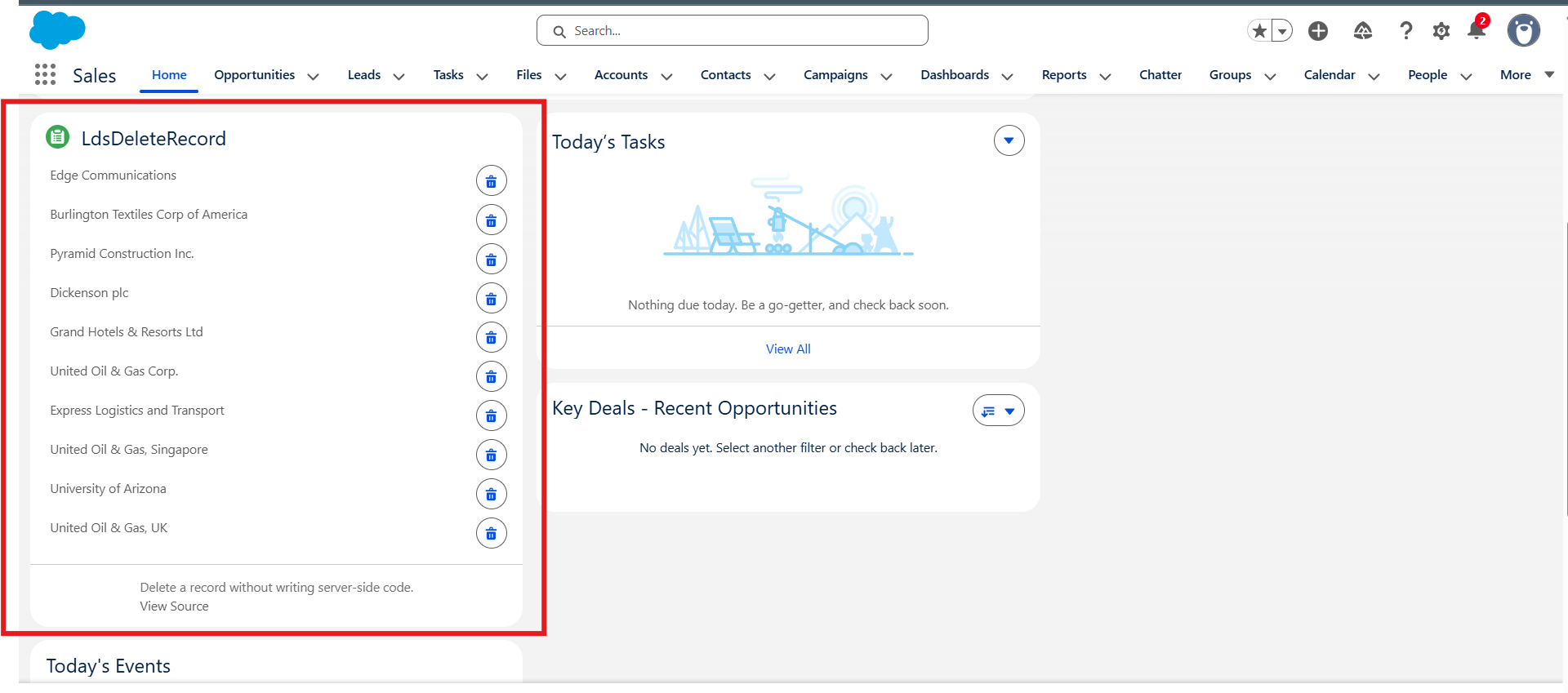Open Global Actions plus icon
1568x693 pixels.
click(1318, 31)
